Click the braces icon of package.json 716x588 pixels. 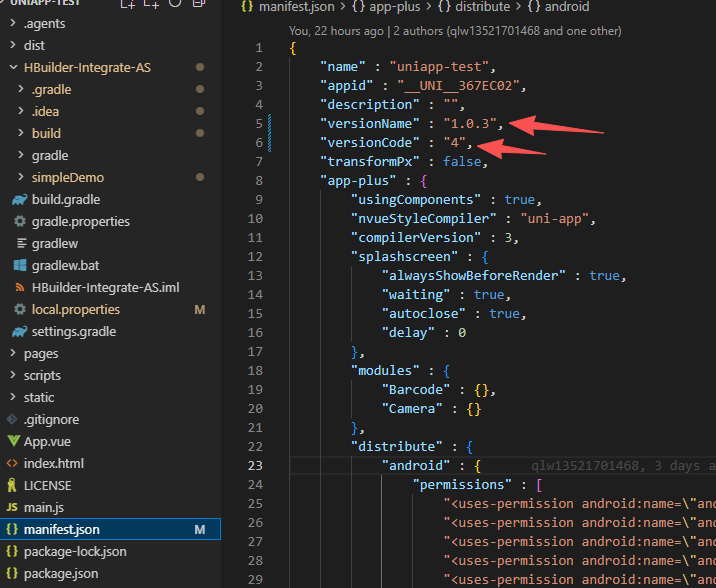tap(12, 573)
